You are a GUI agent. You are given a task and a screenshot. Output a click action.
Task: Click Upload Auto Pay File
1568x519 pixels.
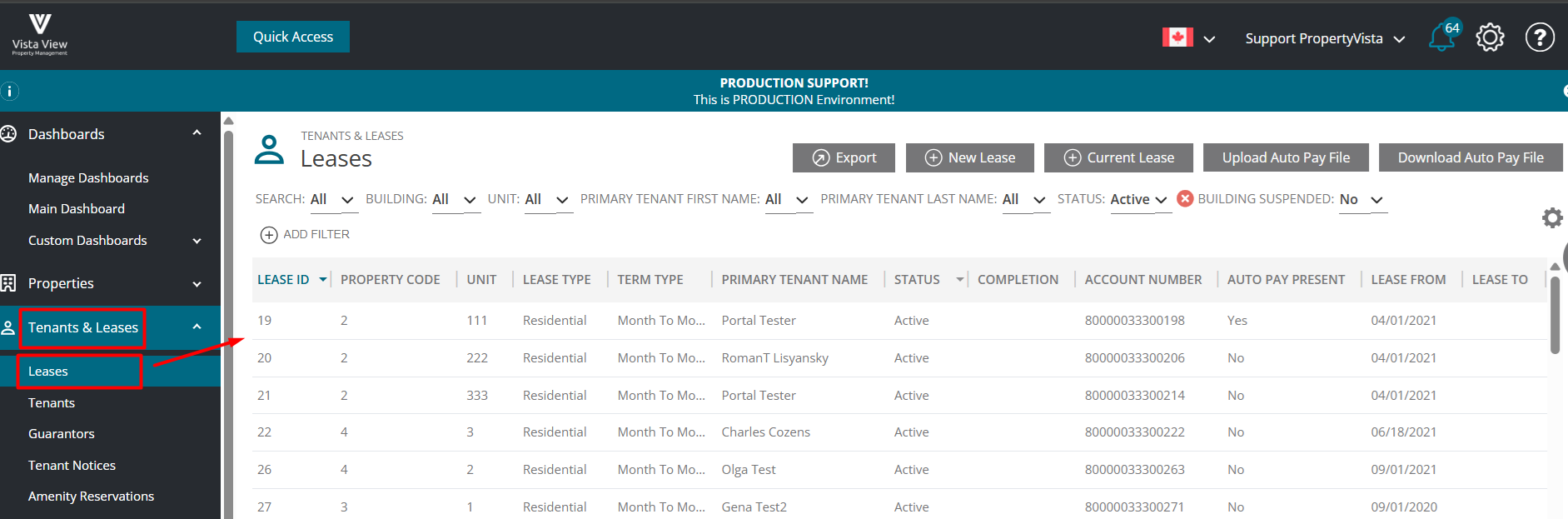pyautogui.click(x=1286, y=157)
